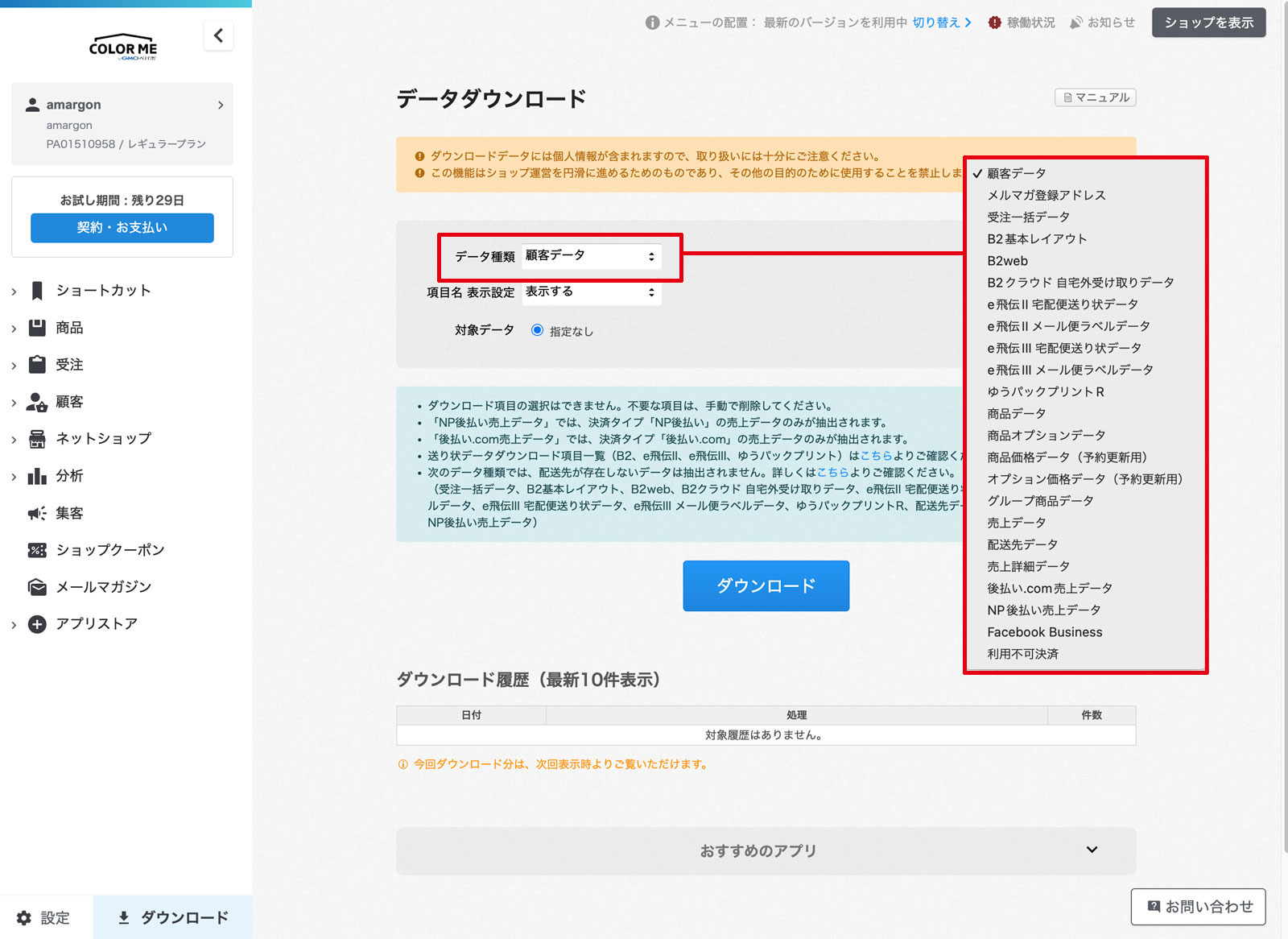
Task: Expand the アプリストア menu arrow
Action: [14, 625]
